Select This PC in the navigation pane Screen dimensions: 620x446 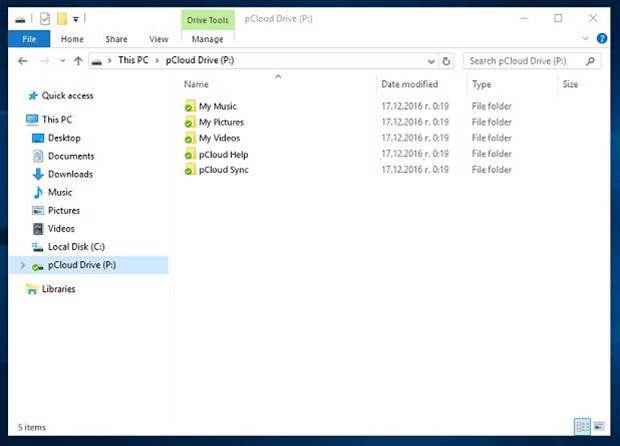click(57, 119)
